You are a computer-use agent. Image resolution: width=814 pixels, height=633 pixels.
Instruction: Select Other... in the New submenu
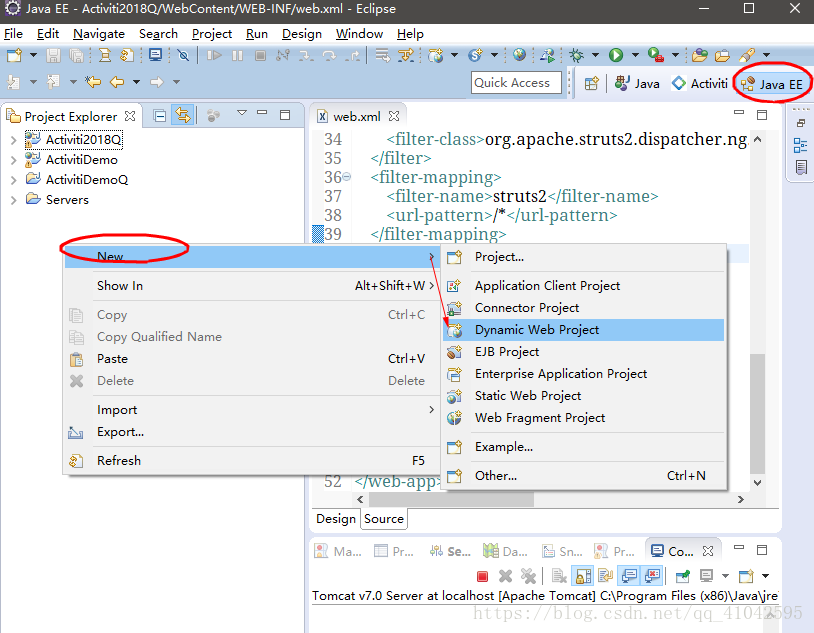tap(584, 476)
